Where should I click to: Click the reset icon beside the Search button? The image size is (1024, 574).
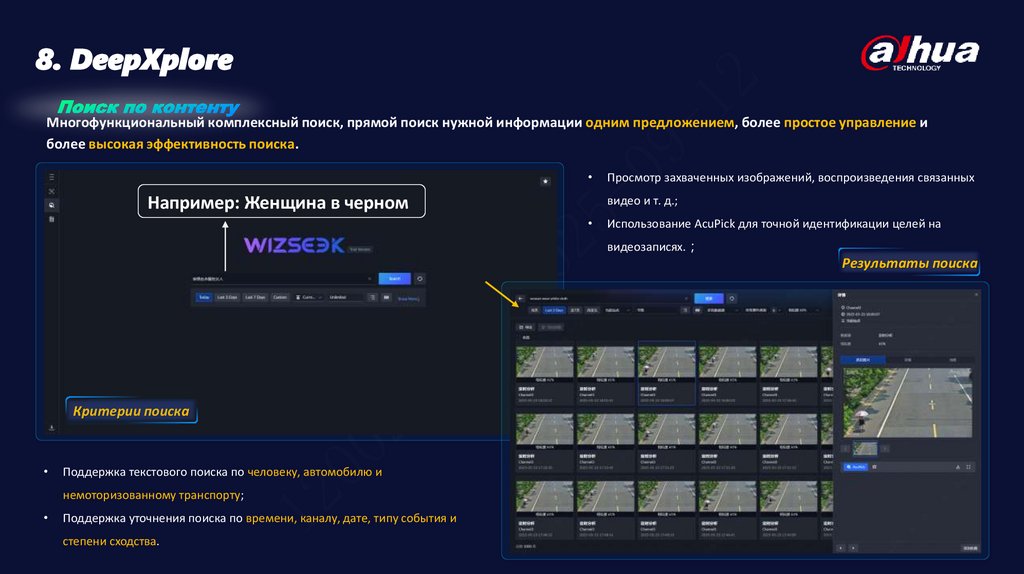point(420,279)
